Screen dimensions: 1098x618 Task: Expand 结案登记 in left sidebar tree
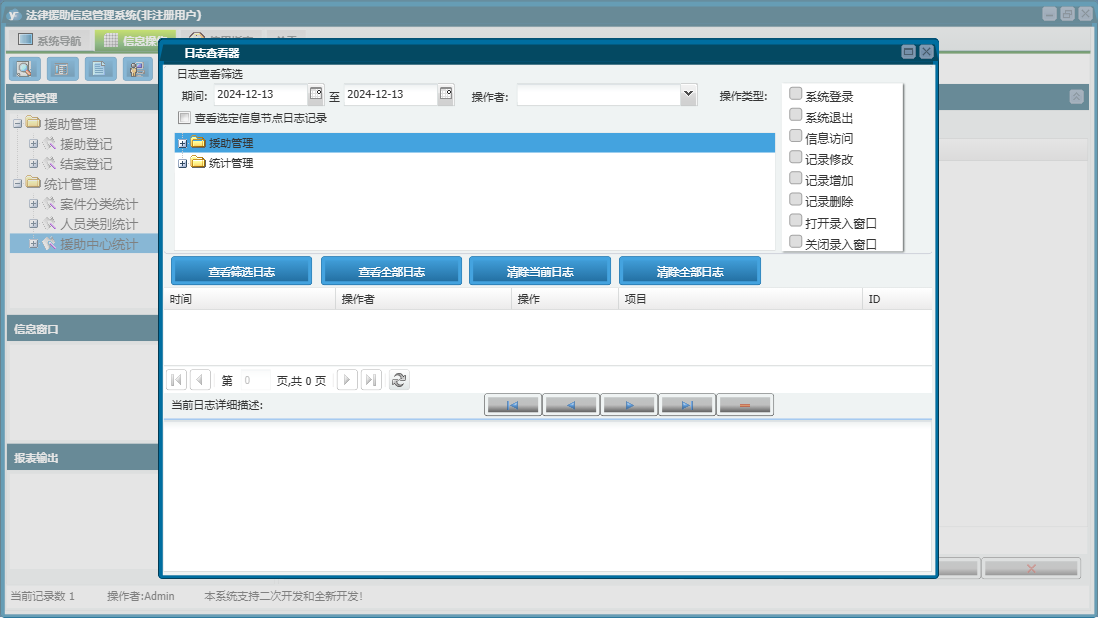(33, 163)
